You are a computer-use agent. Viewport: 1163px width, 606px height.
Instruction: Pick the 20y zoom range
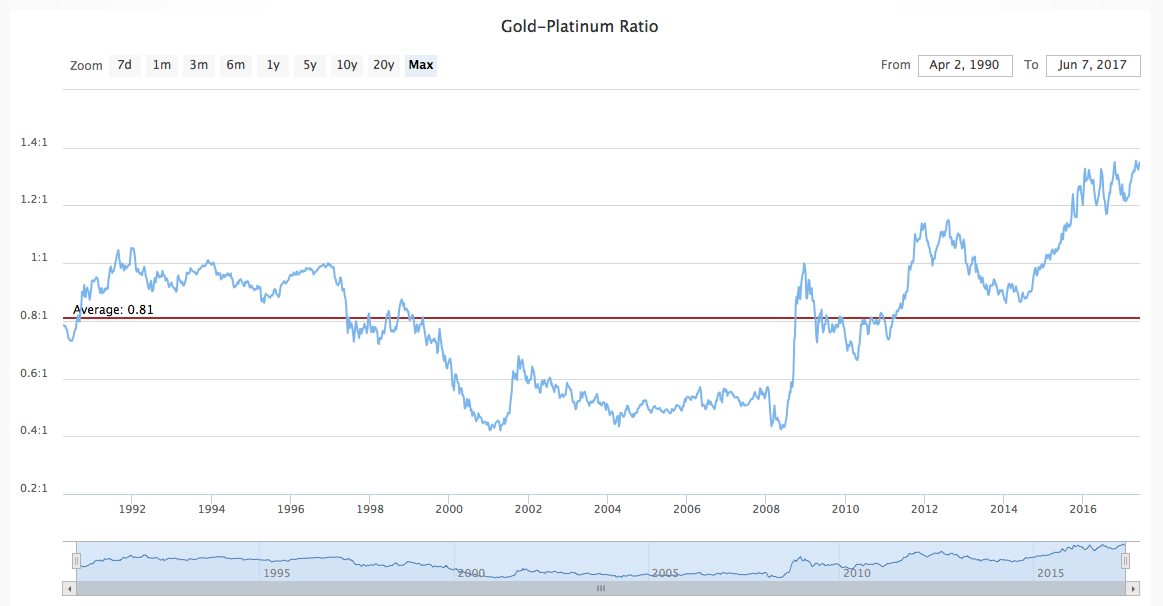point(384,65)
